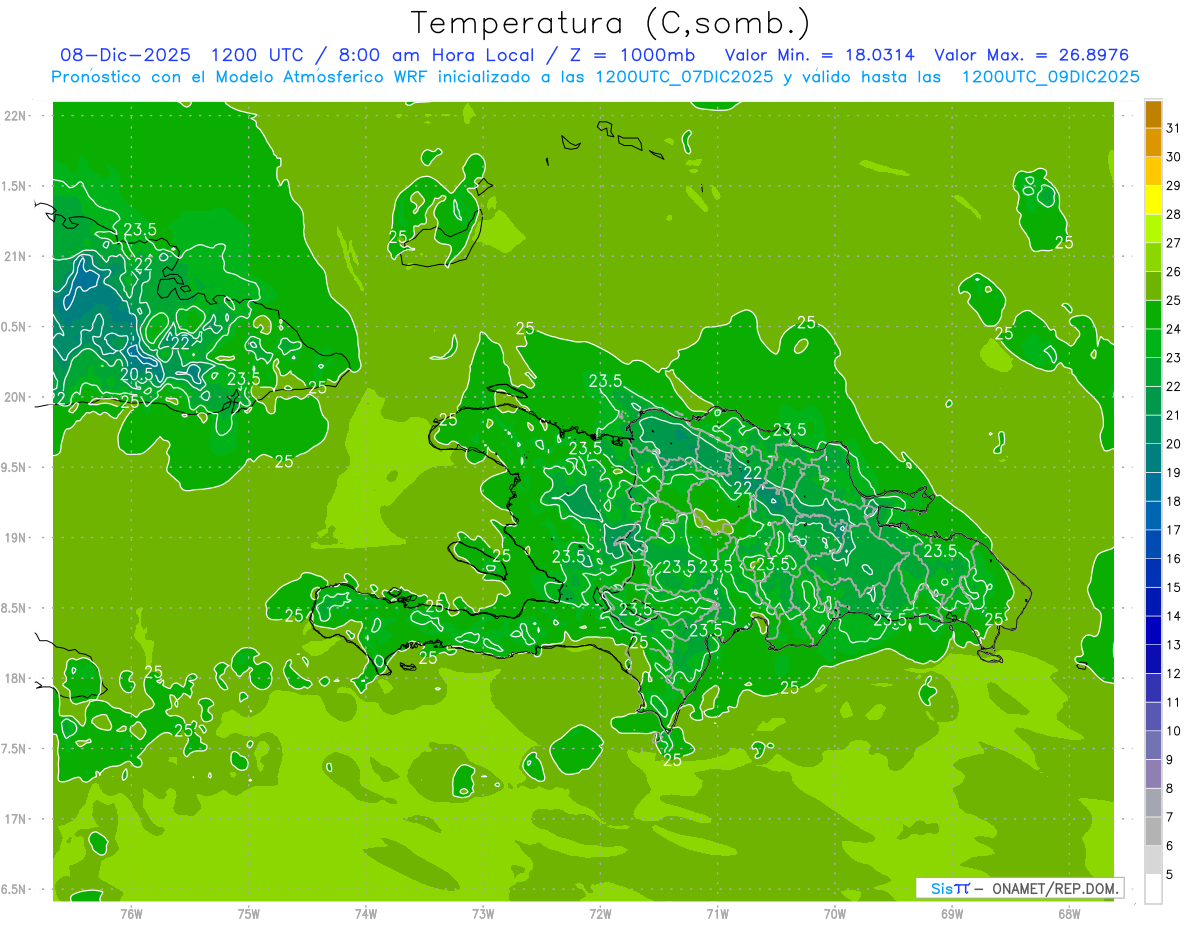1200x927 pixels.
Task: Click the "68W" longitude axis label
Action: pyautogui.click(x=1069, y=913)
